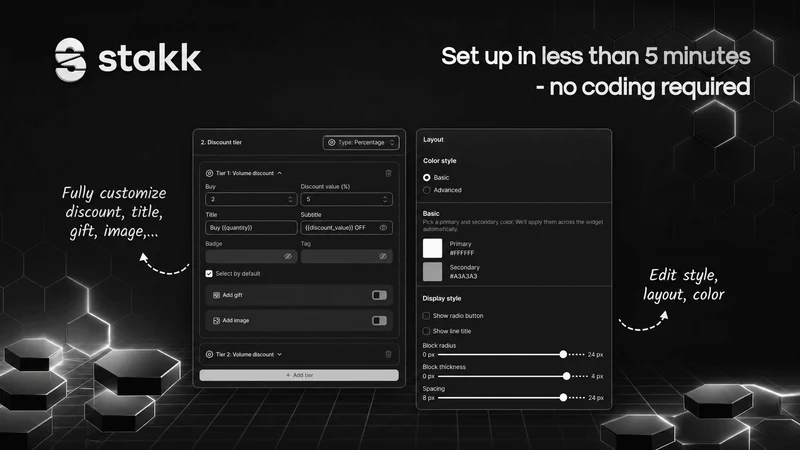Open the Primary #FFFFFF color swatch
This screenshot has height=450, width=800.
point(433,248)
